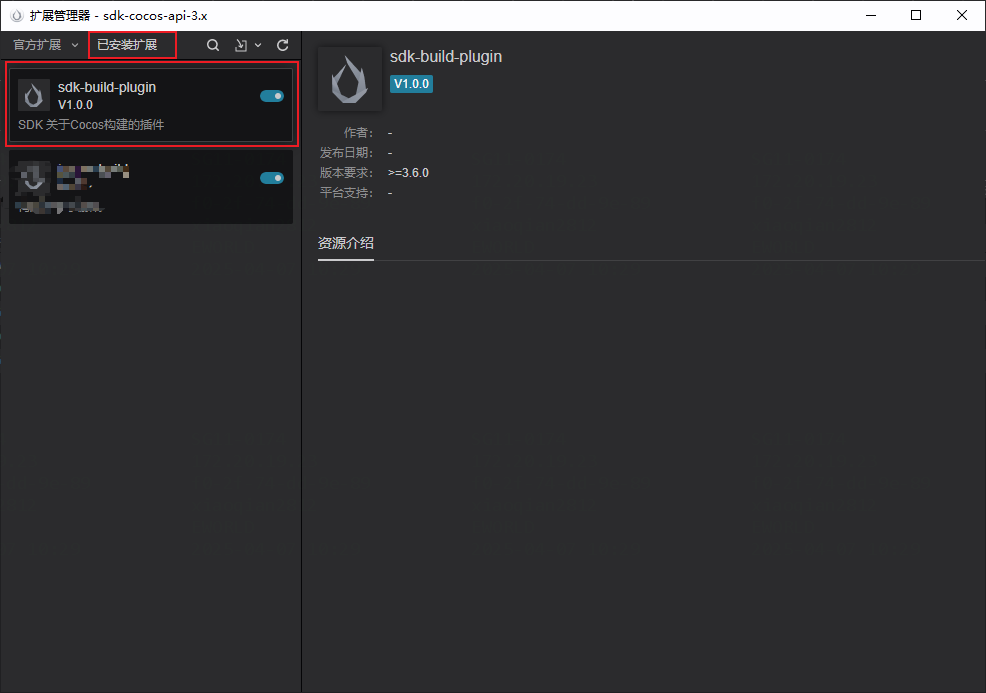Disable the sdk-build-plugin toggle
The height and width of the screenshot is (693, 986).
272,96
